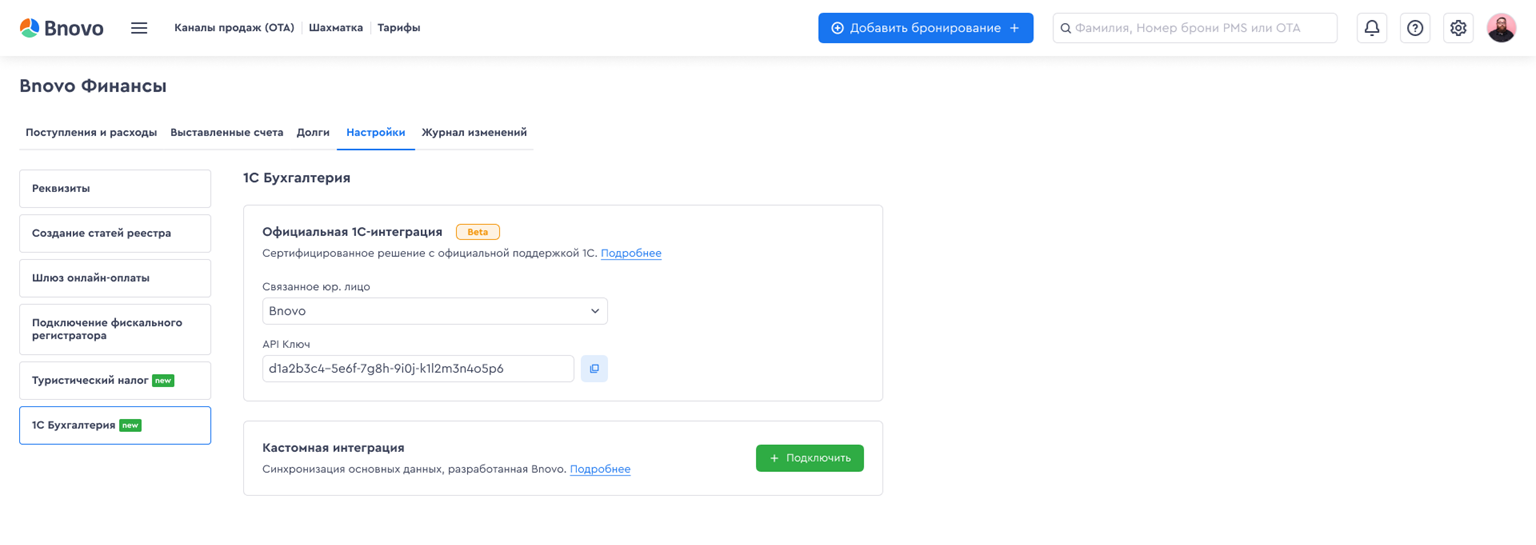Open the Журнал изменений tab

(474, 132)
